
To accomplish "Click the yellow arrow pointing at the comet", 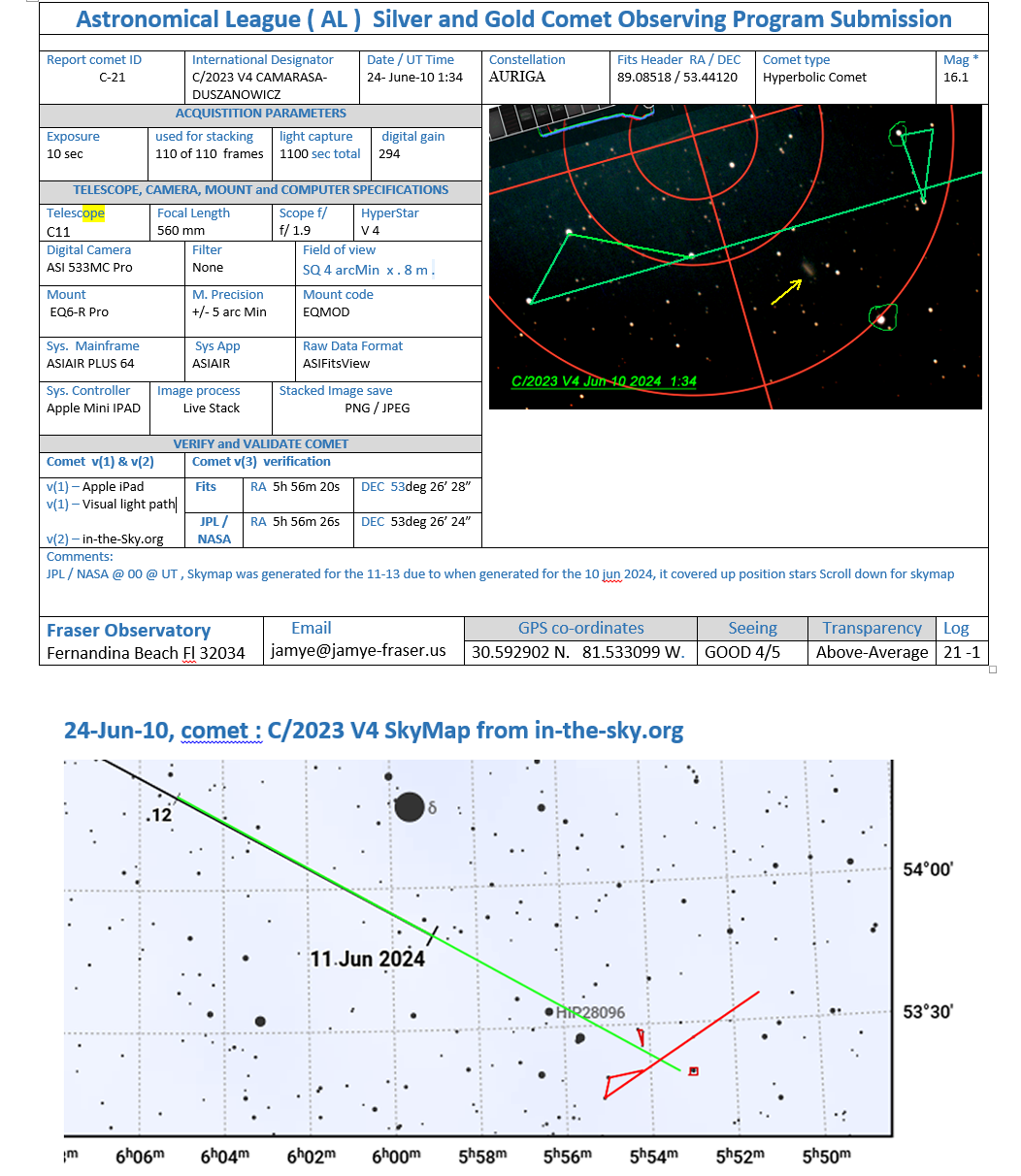I will tap(787, 291).
